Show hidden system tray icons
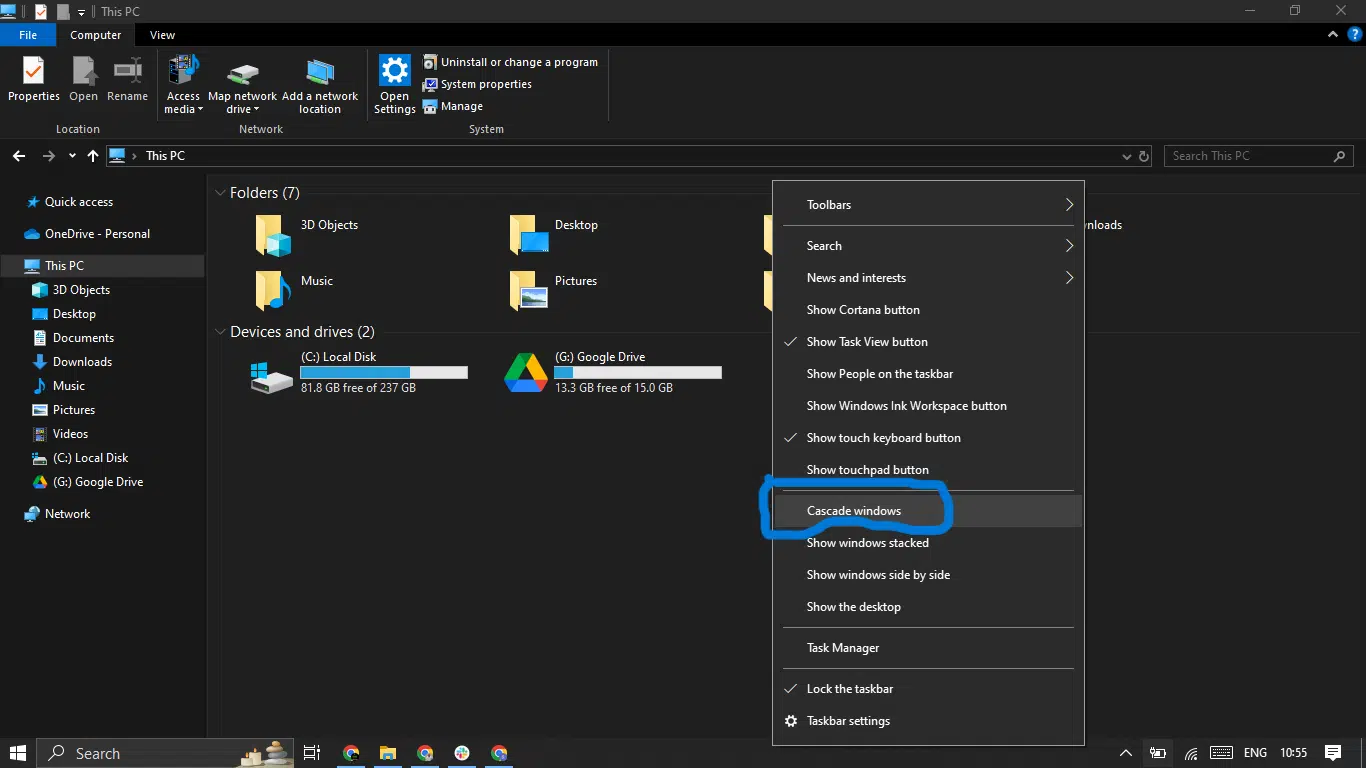Viewport: 1366px width, 768px height. 1125,753
